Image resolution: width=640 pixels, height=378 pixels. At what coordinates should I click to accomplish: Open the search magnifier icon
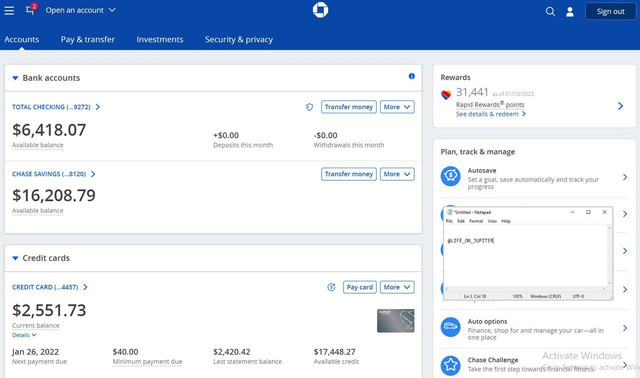pyautogui.click(x=550, y=11)
